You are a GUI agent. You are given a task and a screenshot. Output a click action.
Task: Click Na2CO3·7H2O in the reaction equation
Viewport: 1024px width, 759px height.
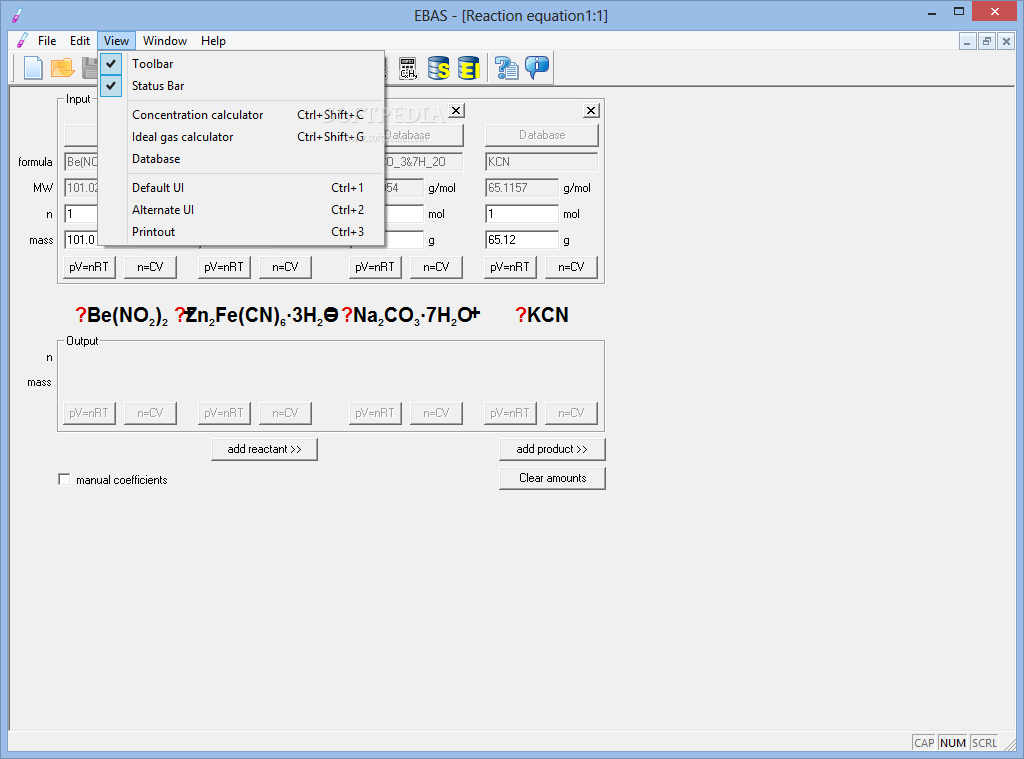tap(413, 316)
